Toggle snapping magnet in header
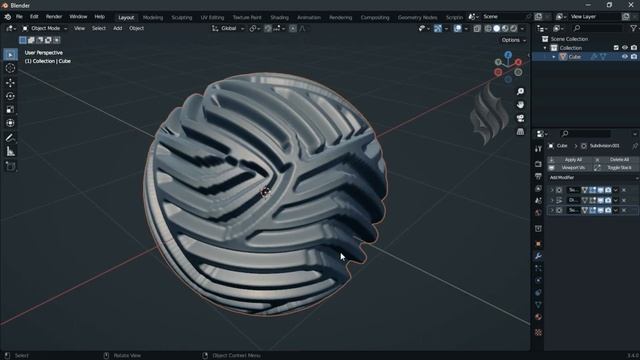This screenshot has height=360, width=640. point(268,29)
